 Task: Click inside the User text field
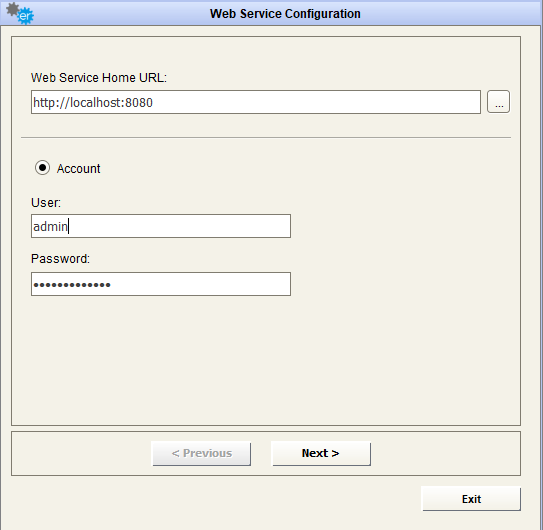[161, 226]
